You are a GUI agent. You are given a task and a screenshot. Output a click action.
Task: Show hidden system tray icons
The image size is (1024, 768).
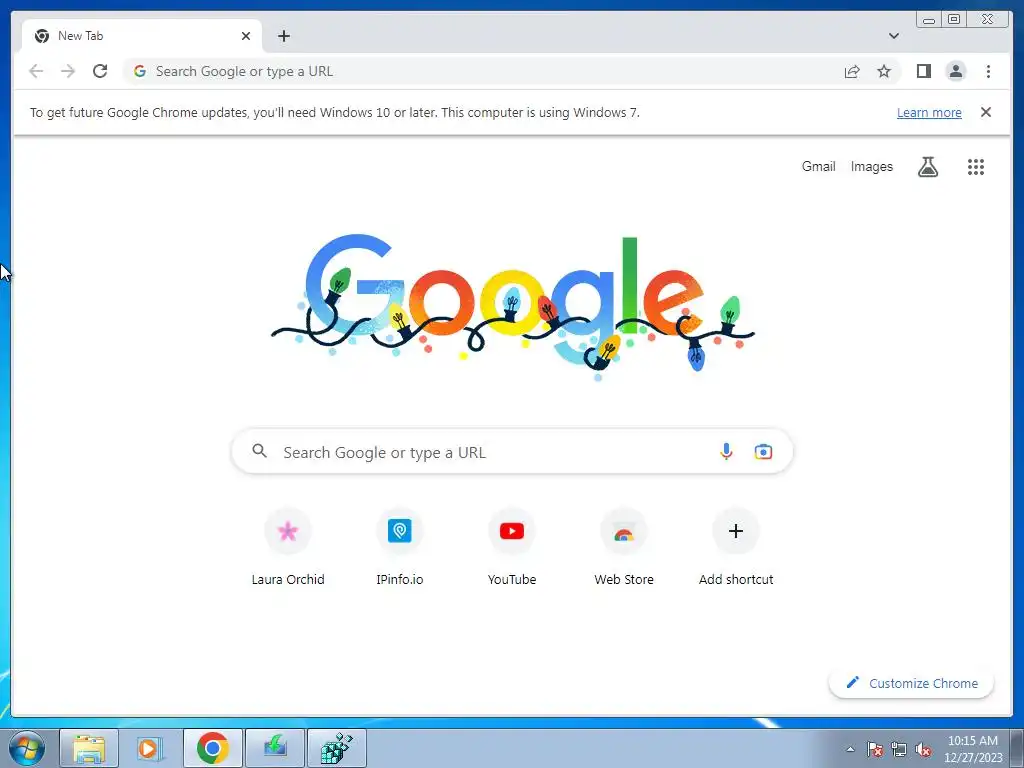point(850,749)
